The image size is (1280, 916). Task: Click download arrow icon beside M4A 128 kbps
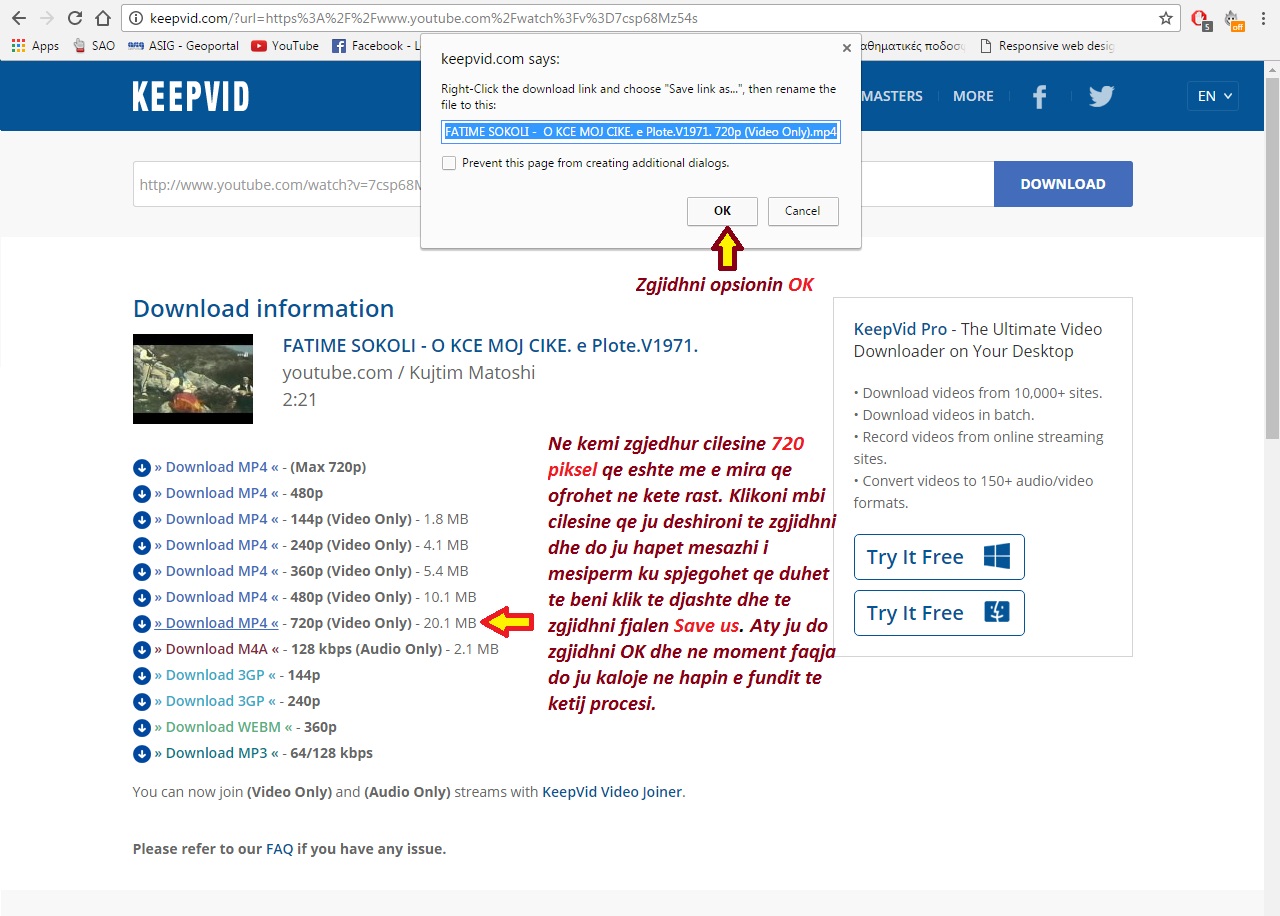pos(141,650)
